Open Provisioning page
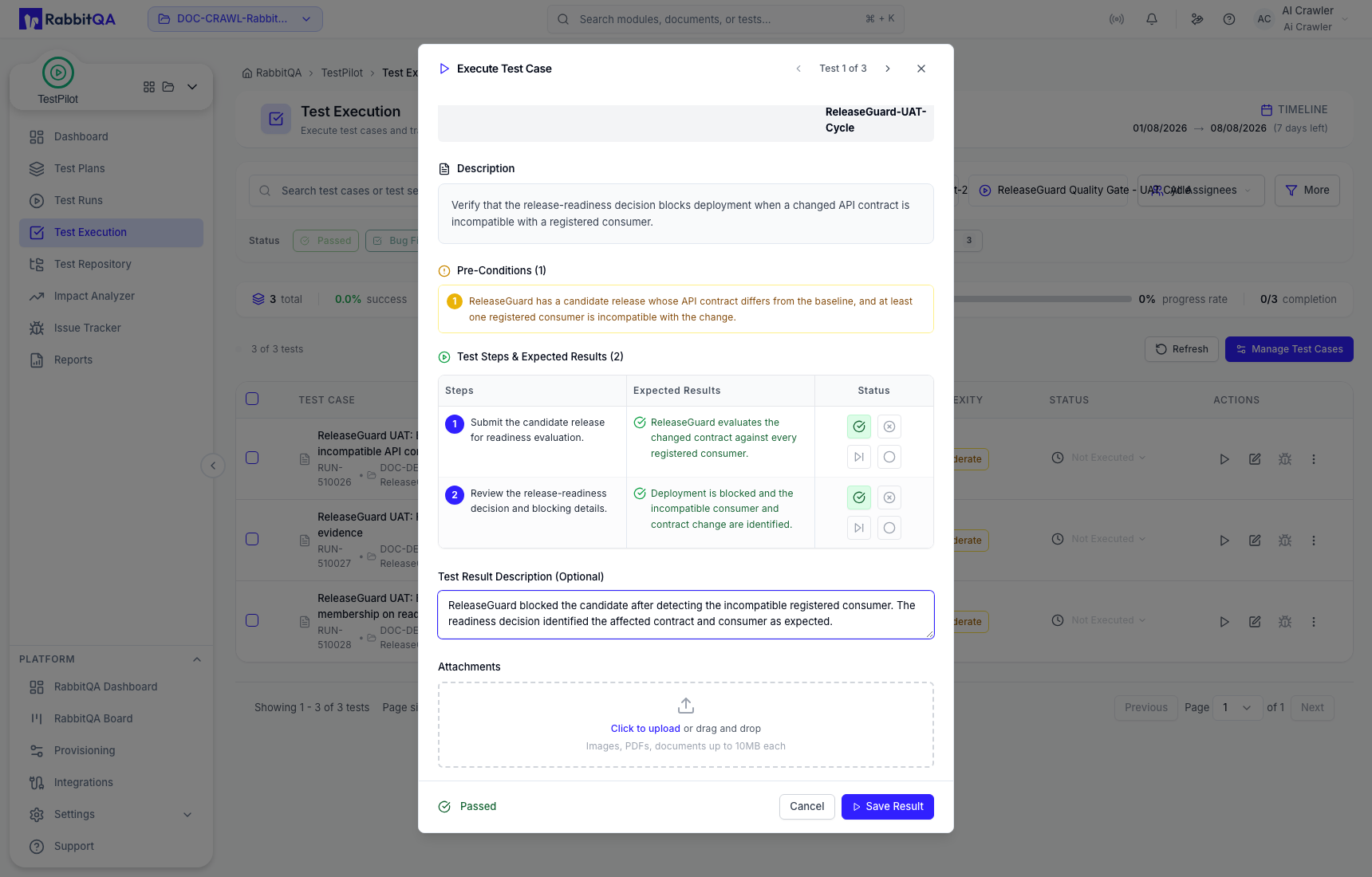1372x877 pixels. pyautogui.click(x=111, y=751)
